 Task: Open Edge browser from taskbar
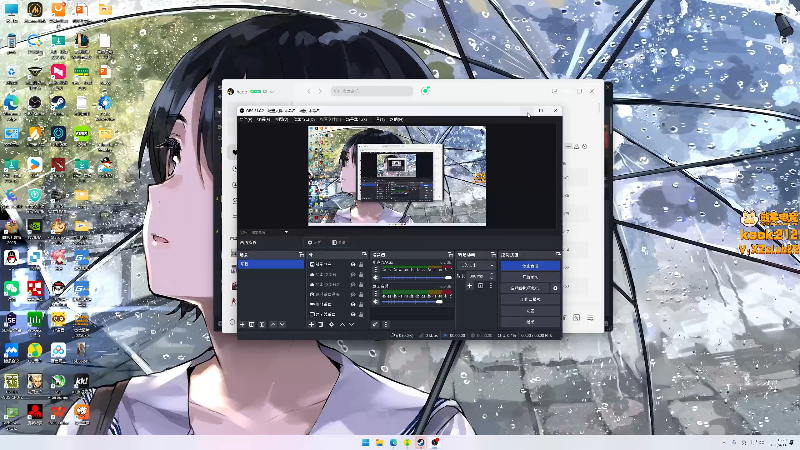pyautogui.click(x=393, y=442)
